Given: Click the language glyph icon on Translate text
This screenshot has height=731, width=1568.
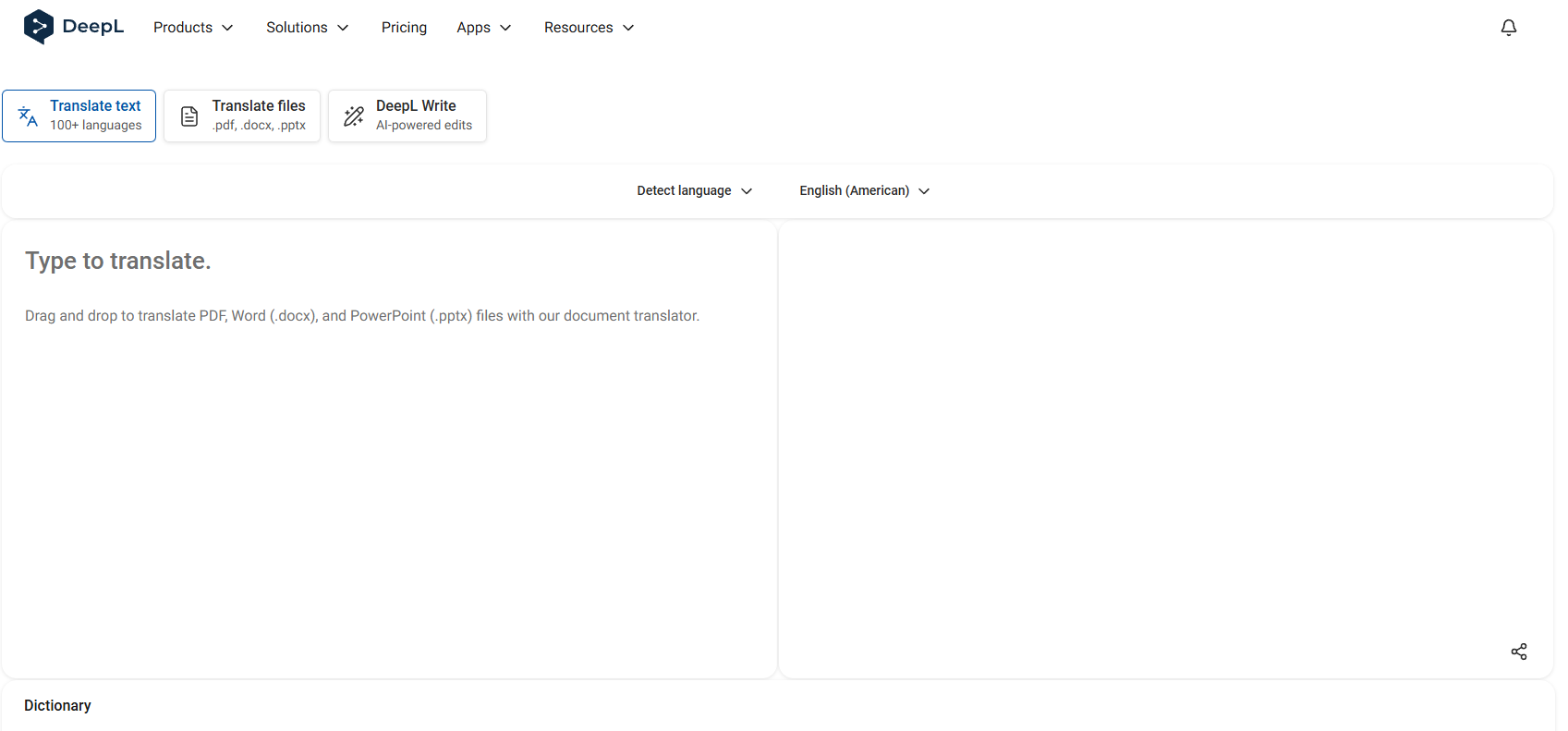Looking at the screenshot, I should click(x=28, y=116).
